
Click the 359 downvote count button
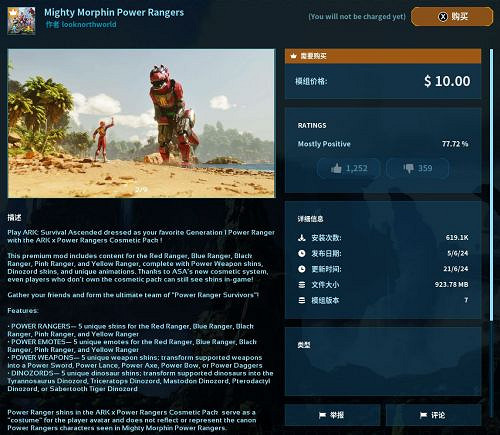[x=417, y=168]
